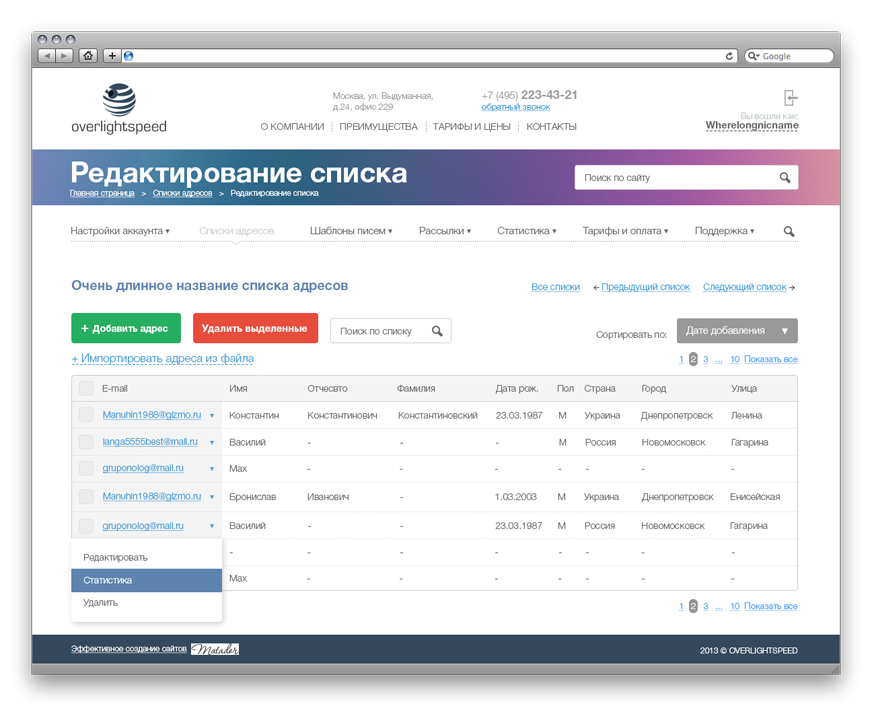Select the Списки адресов tab

pyautogui.click(x=236, y=231)
